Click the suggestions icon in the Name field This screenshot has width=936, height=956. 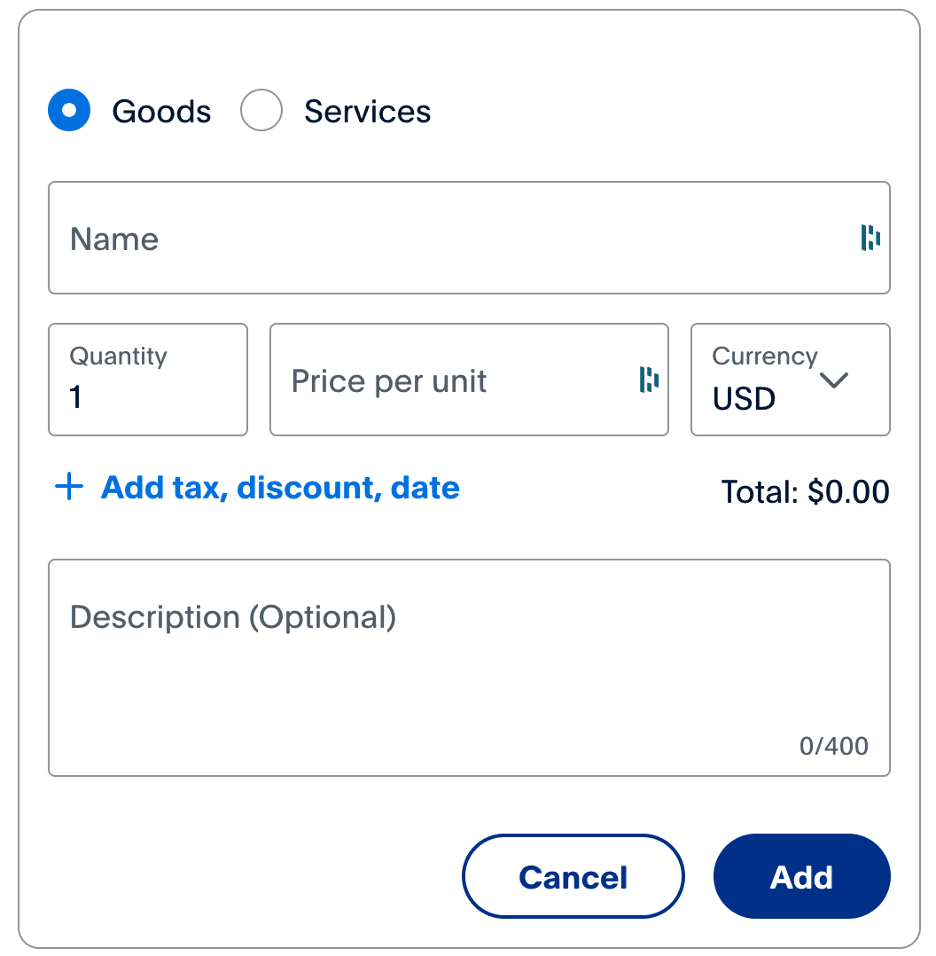tap(870, 238)
